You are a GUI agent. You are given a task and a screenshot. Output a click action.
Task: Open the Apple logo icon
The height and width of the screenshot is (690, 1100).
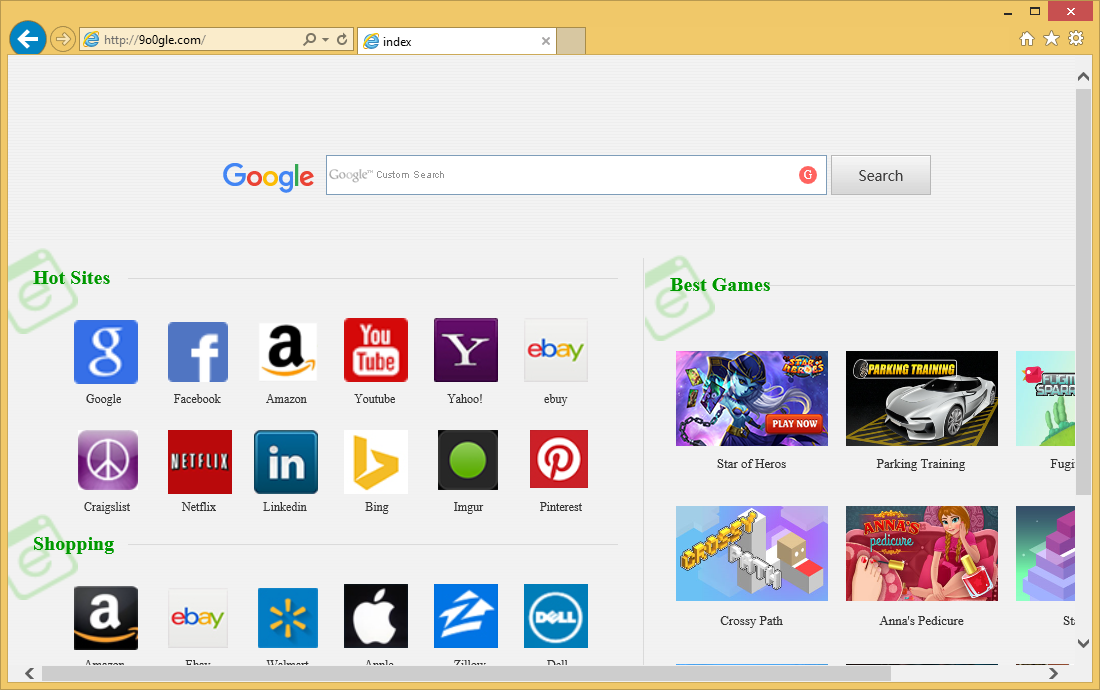376,616
